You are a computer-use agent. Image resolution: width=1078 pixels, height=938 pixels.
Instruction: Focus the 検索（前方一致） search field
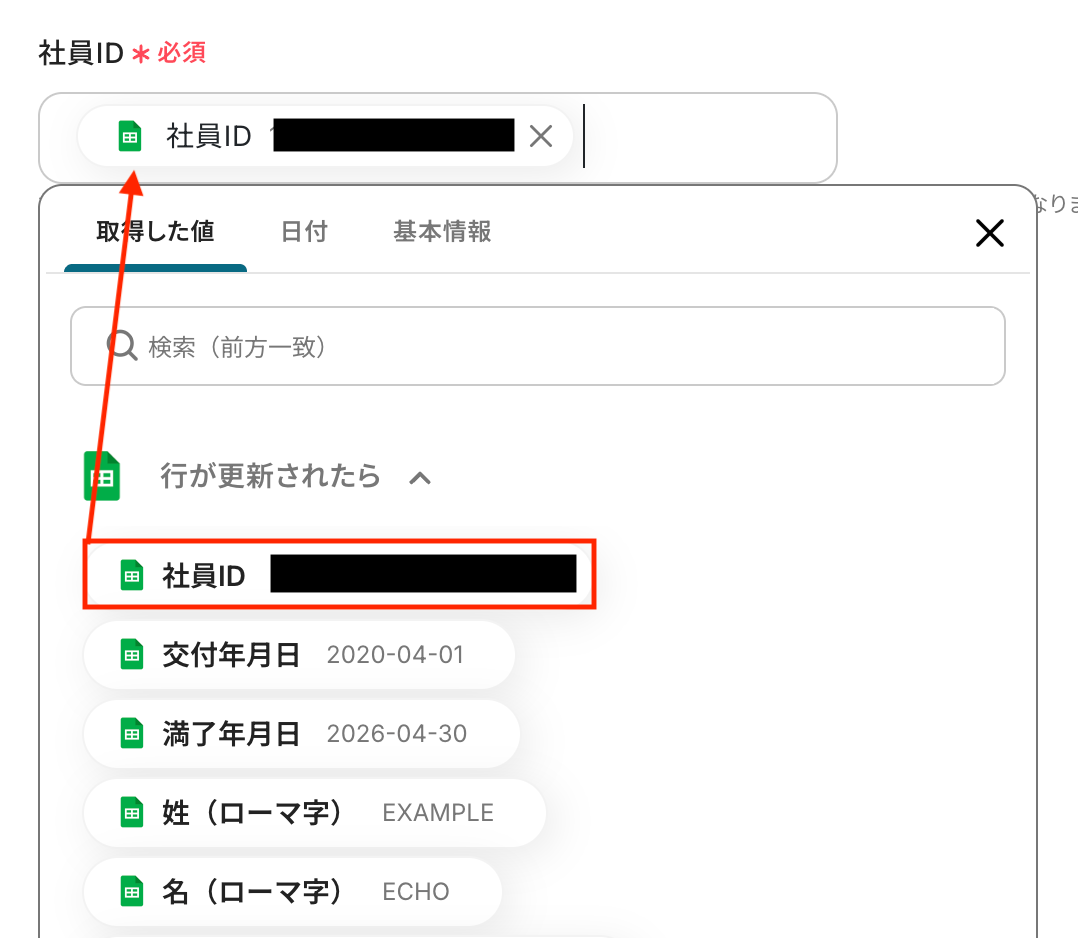click(x=538, y=346)
